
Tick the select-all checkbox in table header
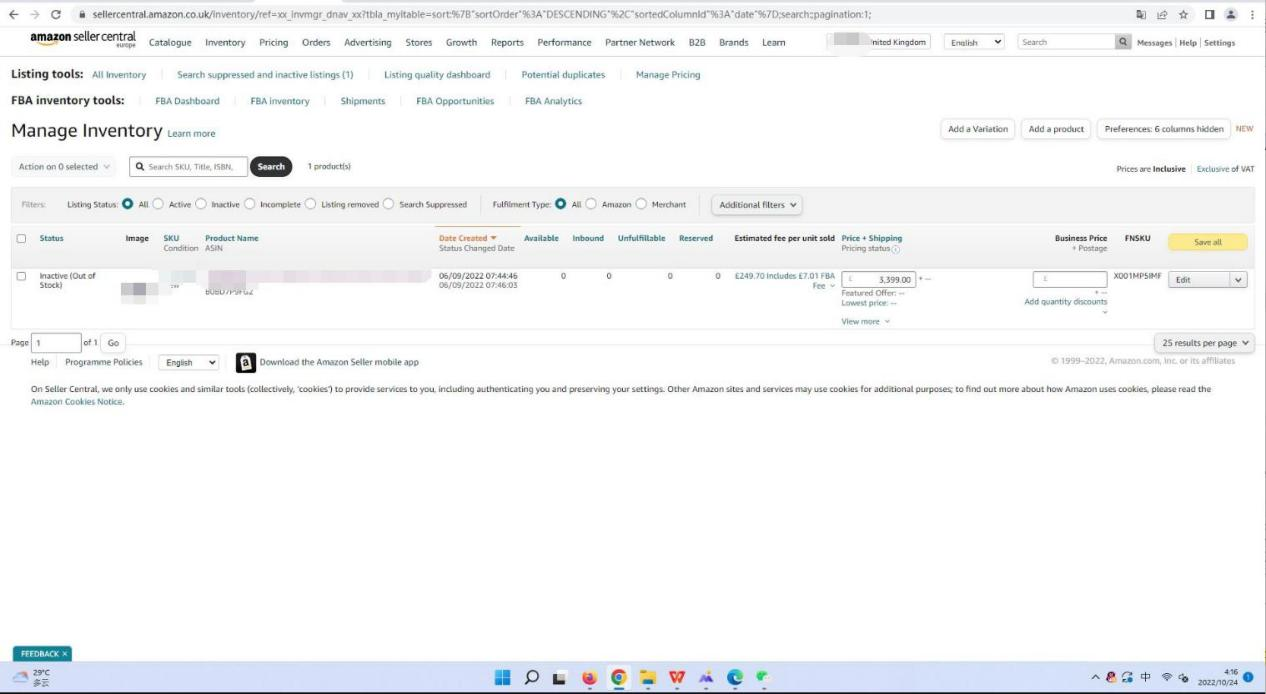click(x=21, y=239)
